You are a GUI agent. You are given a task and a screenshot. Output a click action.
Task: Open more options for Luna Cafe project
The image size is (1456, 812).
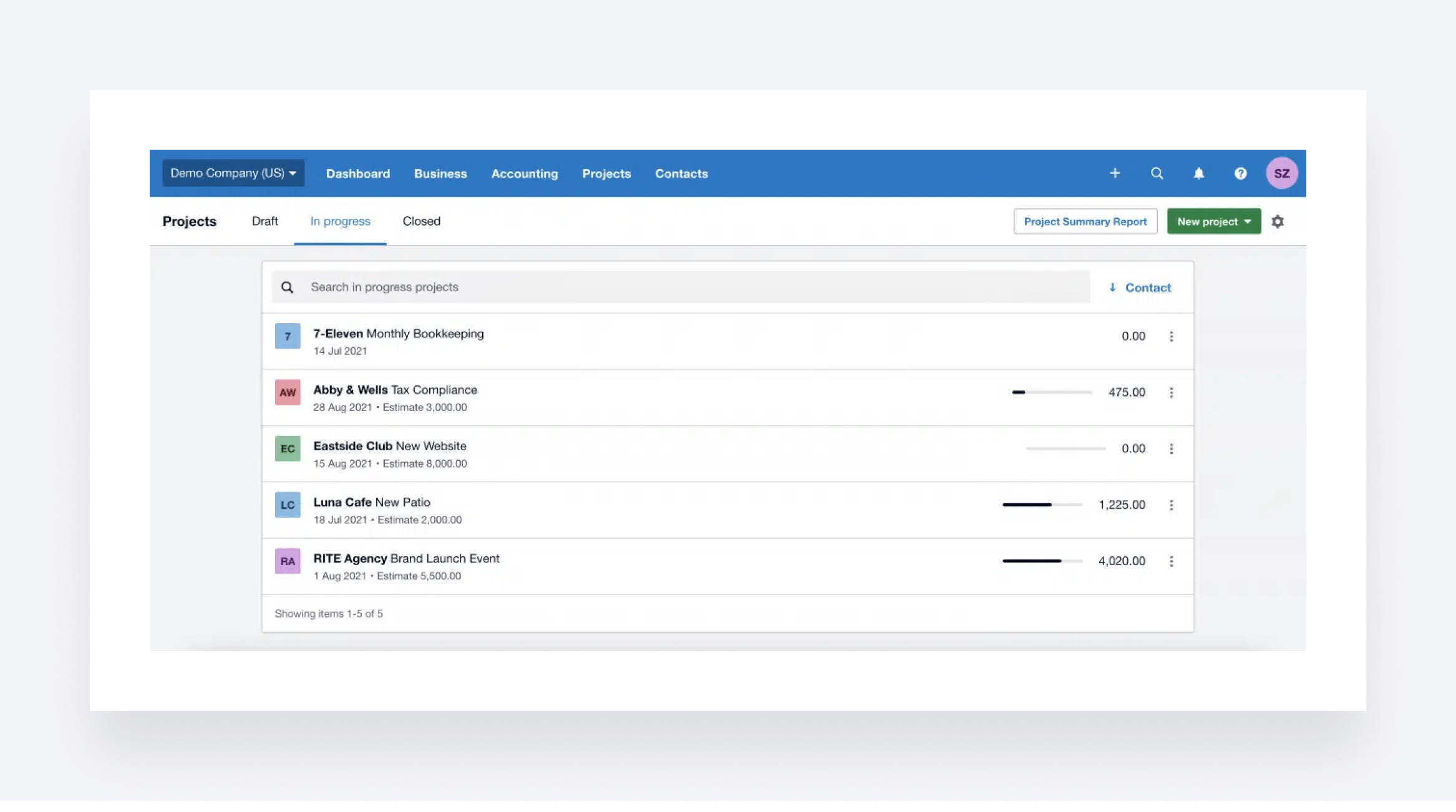1171,505
